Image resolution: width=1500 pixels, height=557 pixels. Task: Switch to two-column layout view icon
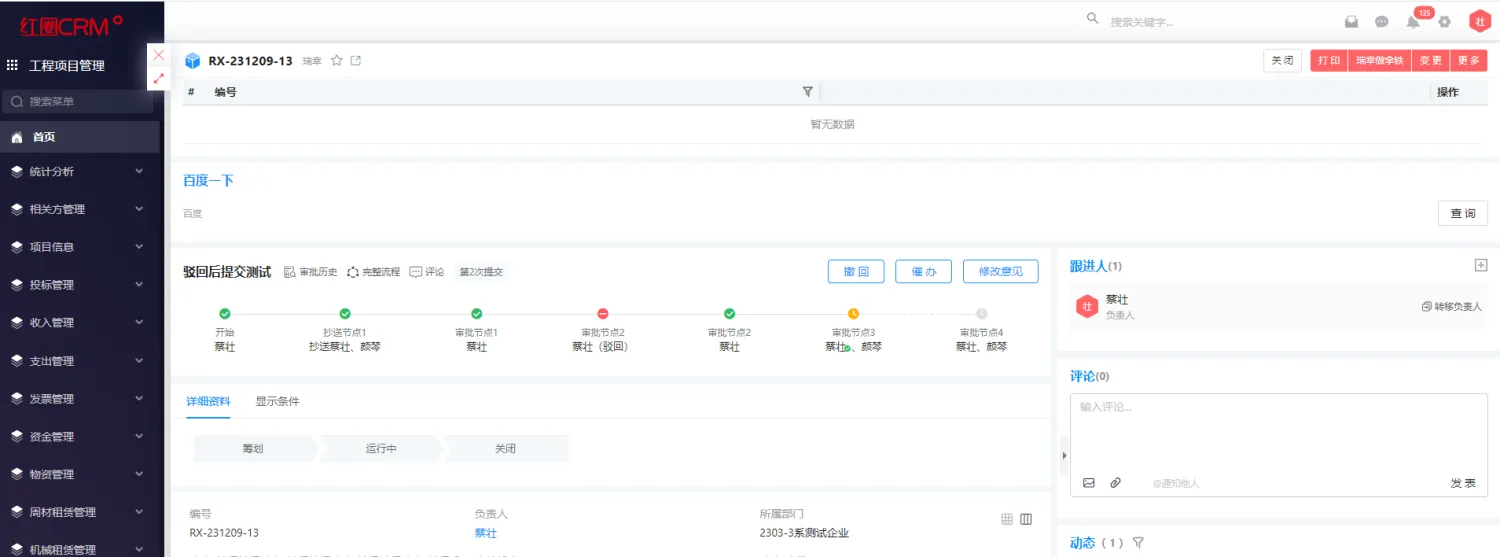pos(1026,519)
